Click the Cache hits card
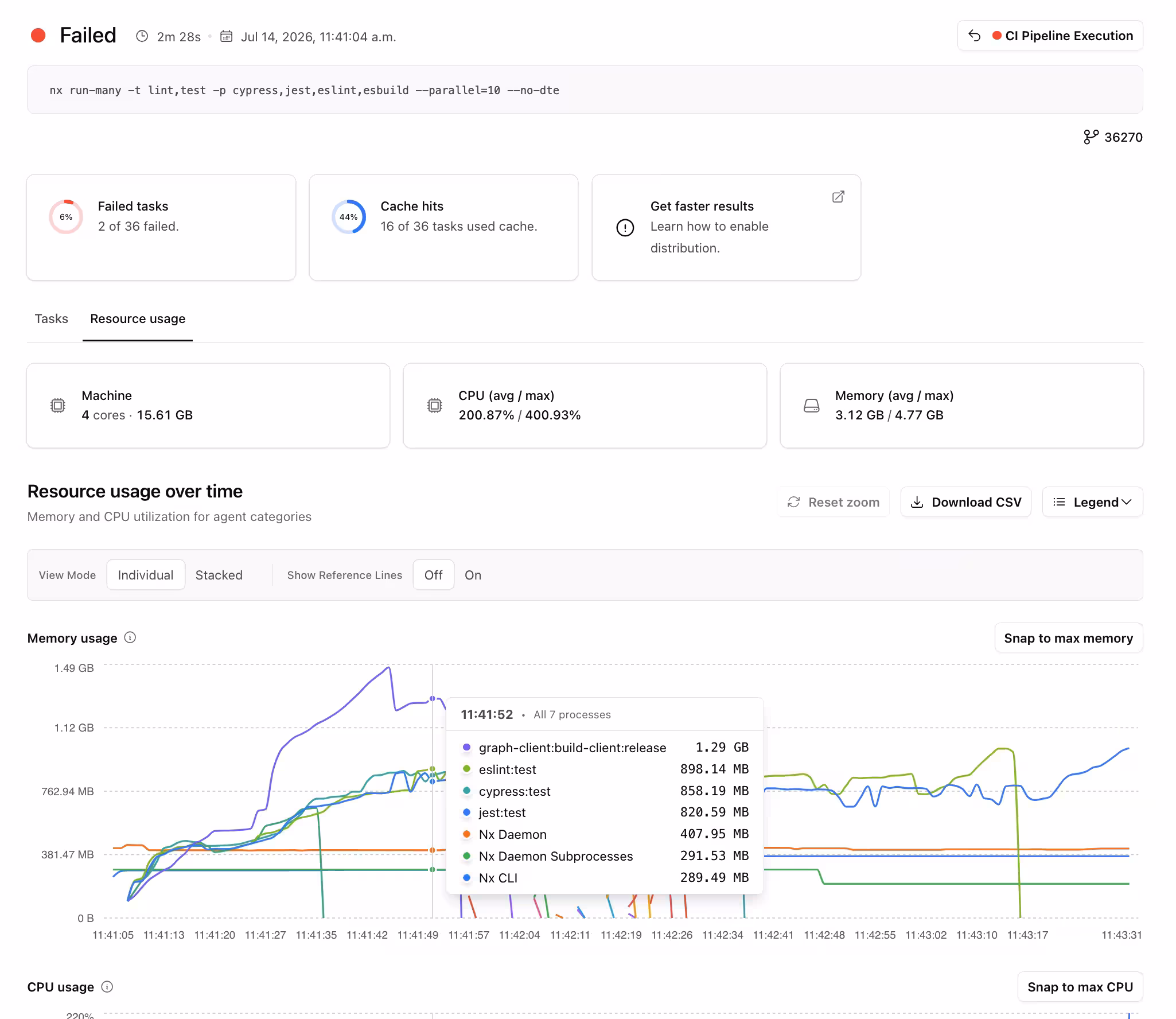Screen dimensions: 1176x1019 443,227
